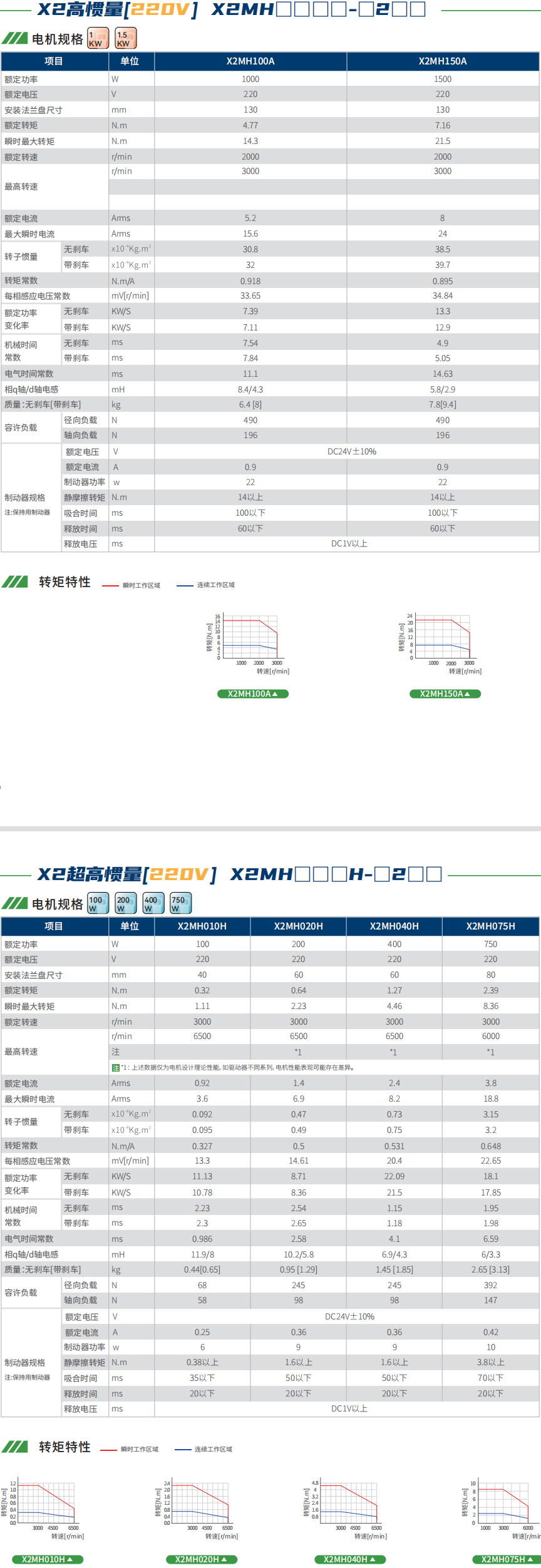Click blue 连续工作区域 legend line in X2超高惯量 section

(x=183, y=1449)
